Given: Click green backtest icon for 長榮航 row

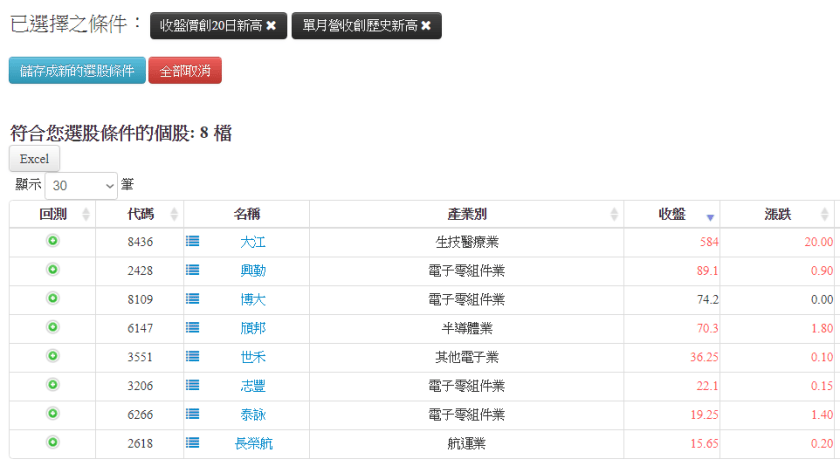Looking at the screenshot, I should pyautogui.click(x=53, y=442).
